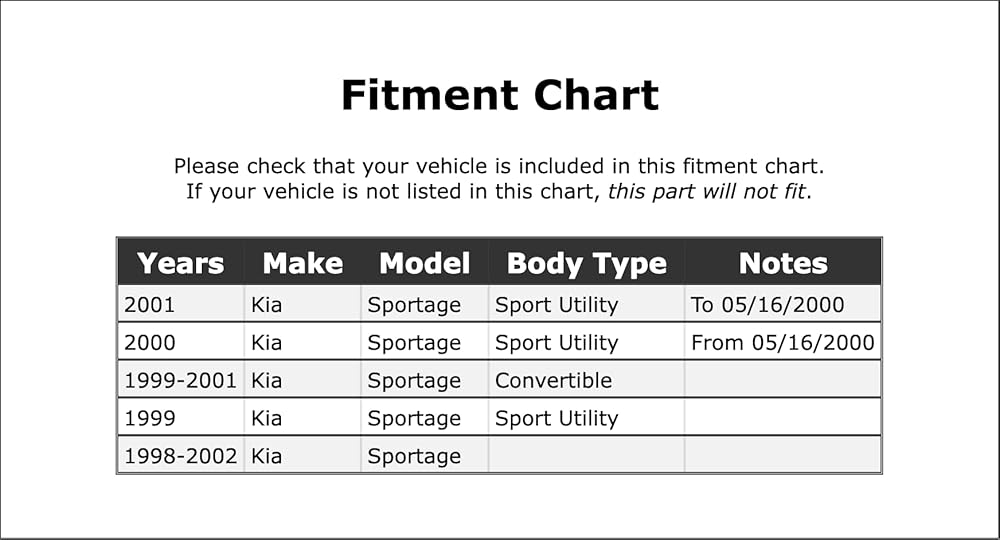Select Sport Utility in the 2001 row

586,304
